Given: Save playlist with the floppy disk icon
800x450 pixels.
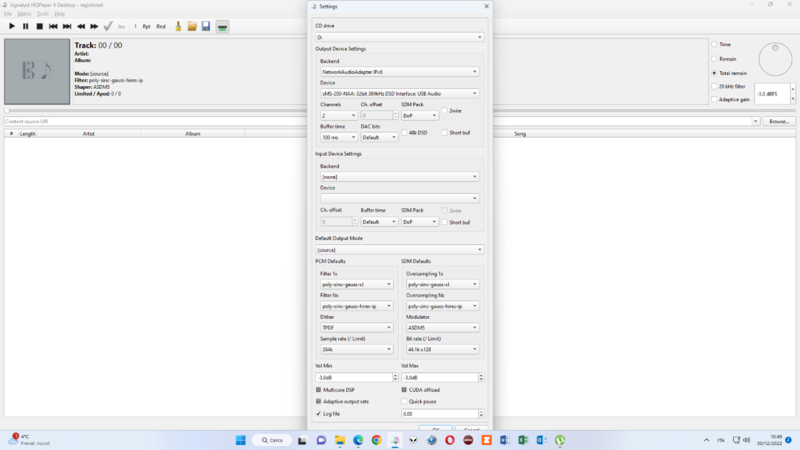Looking at the screenshot, I should click(x=206, y=26).
